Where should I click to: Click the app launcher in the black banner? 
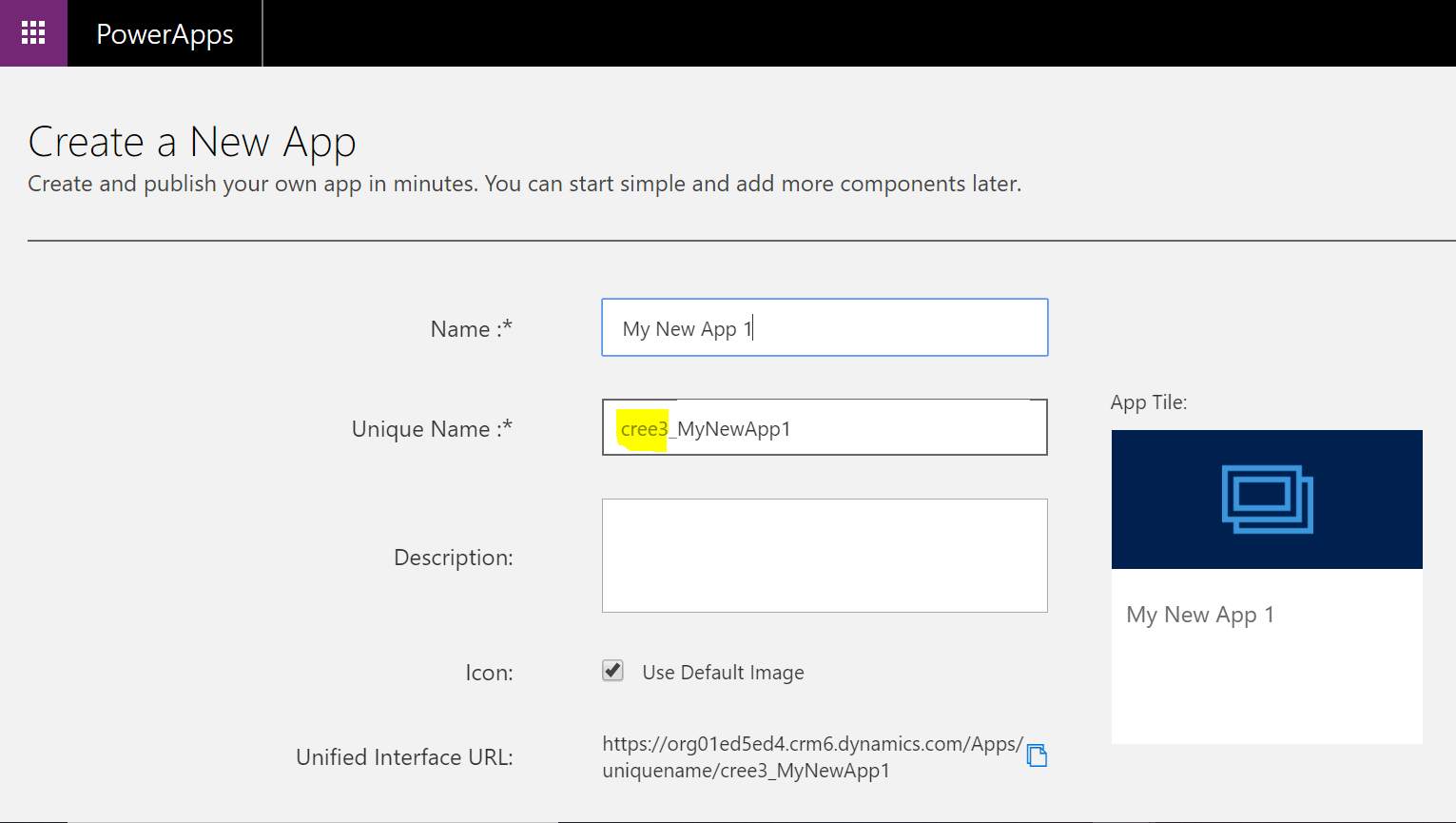click(x=33, y=32)
